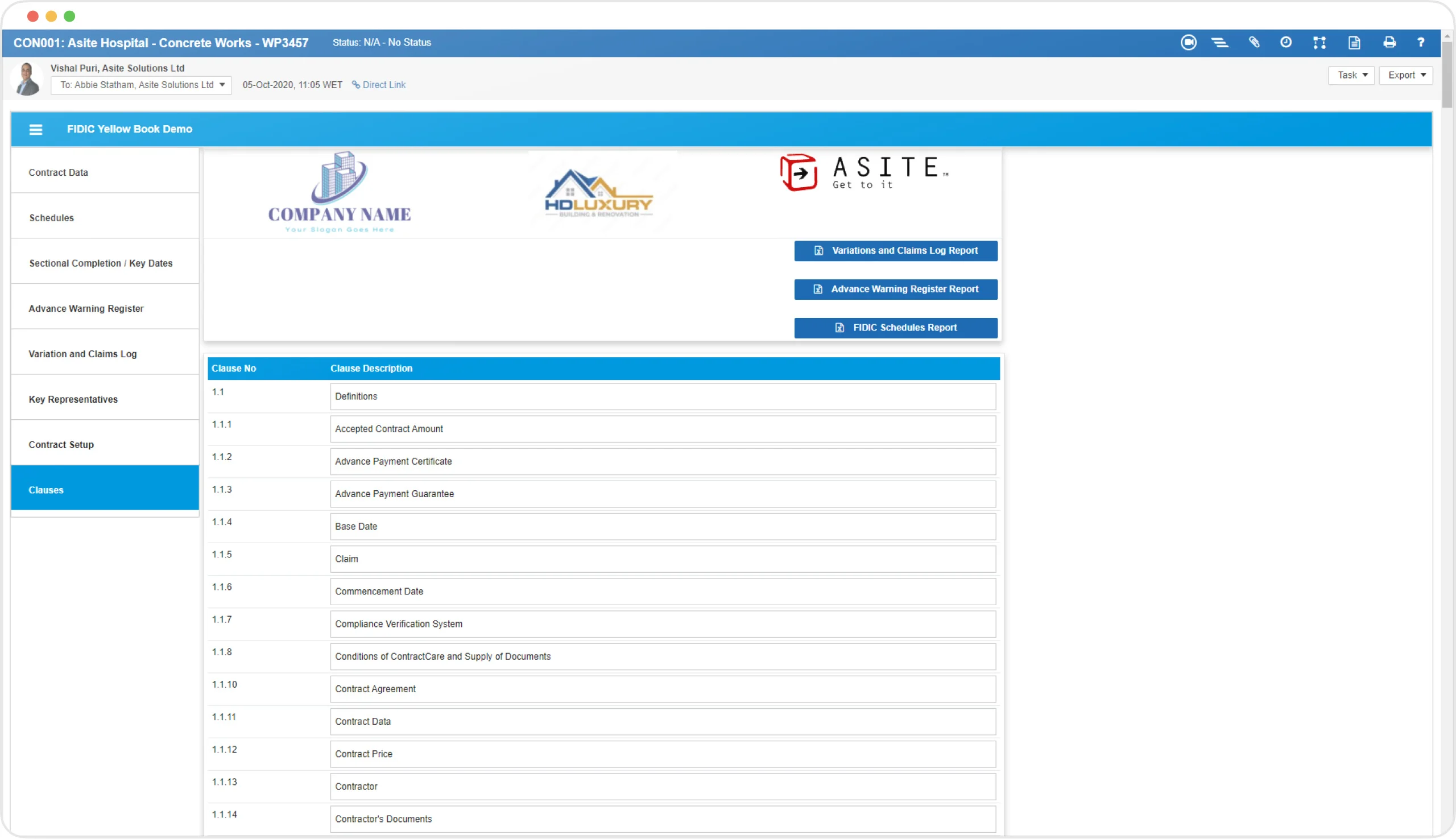The height and width of the screenshot is (839, 1456).
Task: Click the video camera meeting icon
Action: tap(1188, 42)
